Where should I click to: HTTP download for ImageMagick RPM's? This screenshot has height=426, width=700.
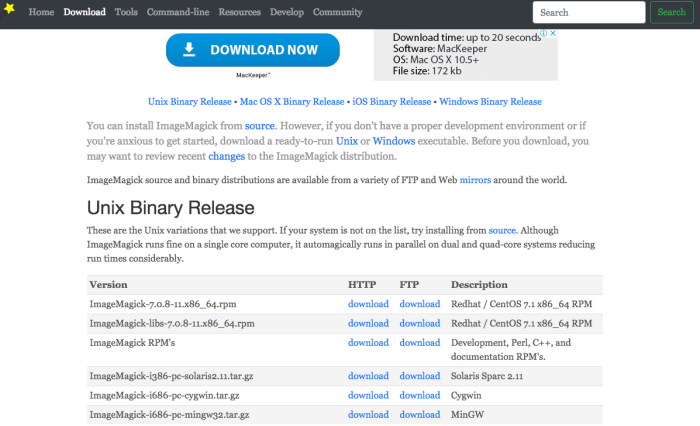368,342
